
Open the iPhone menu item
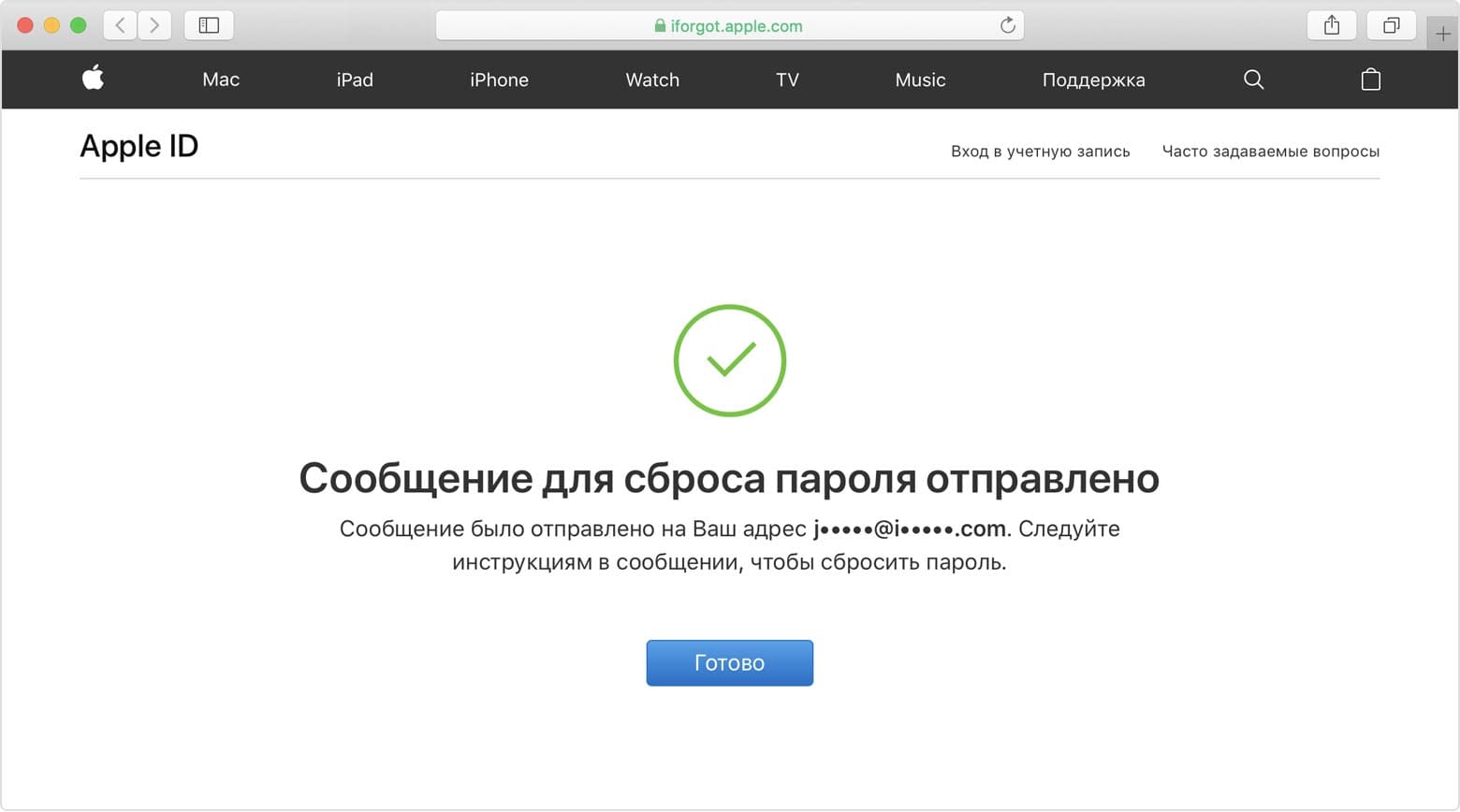(499, 80)
